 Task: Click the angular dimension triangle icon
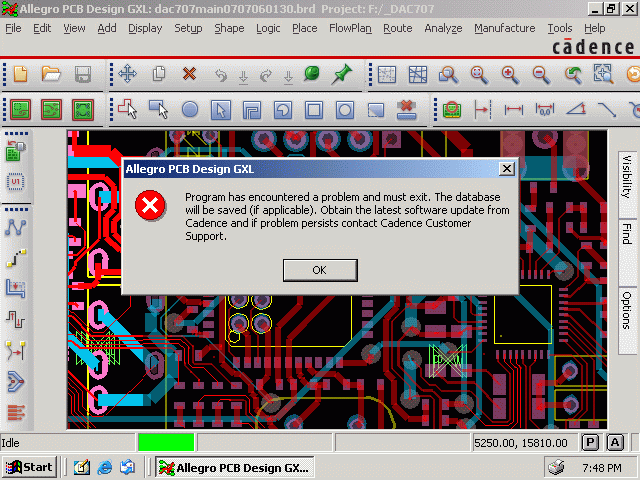tap(576, 109)
